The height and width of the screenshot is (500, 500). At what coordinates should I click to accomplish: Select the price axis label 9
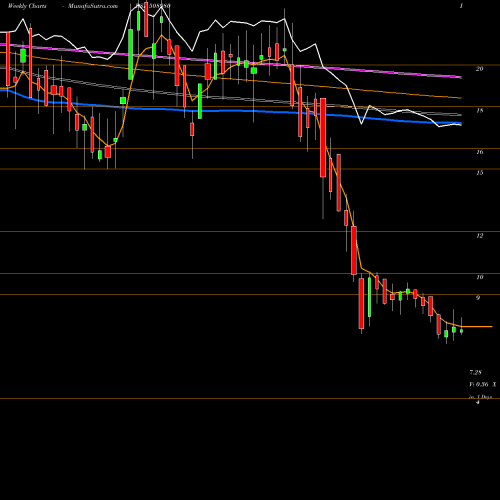(478, 298)
